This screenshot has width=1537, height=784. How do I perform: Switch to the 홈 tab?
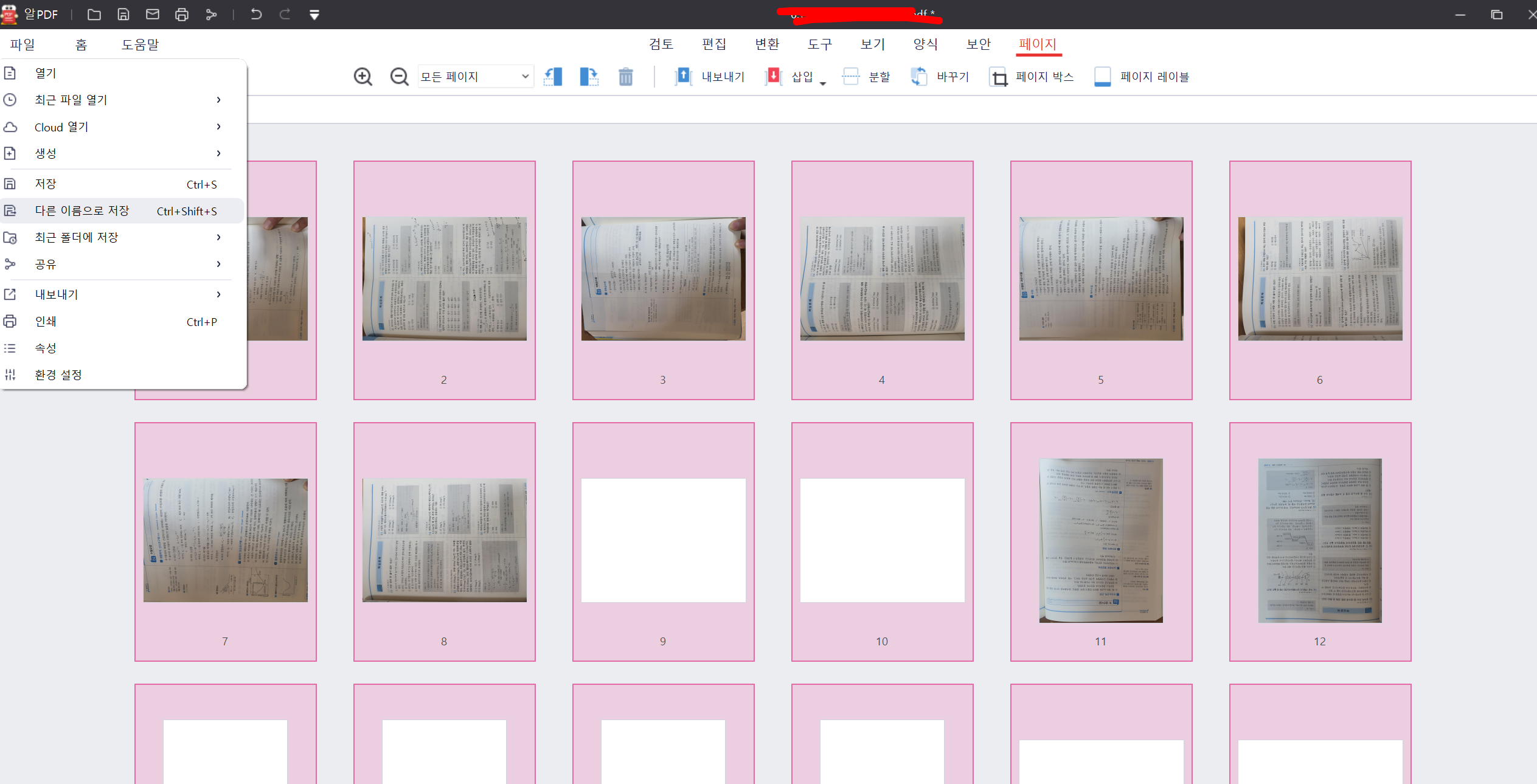point(82,44)
